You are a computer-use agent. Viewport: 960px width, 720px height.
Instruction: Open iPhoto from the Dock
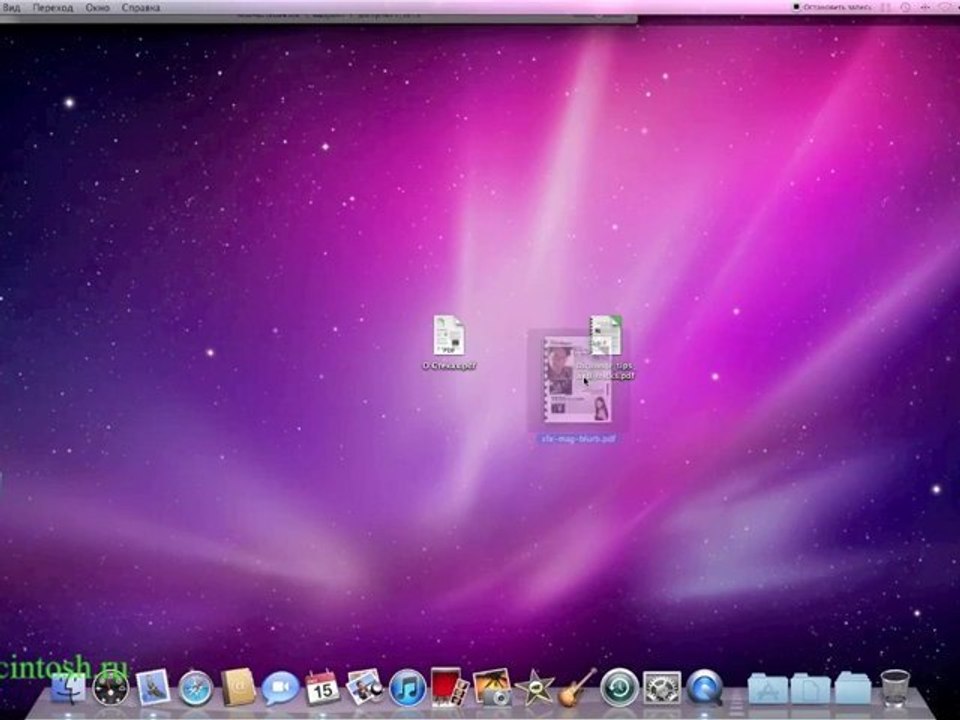point(492,687)
